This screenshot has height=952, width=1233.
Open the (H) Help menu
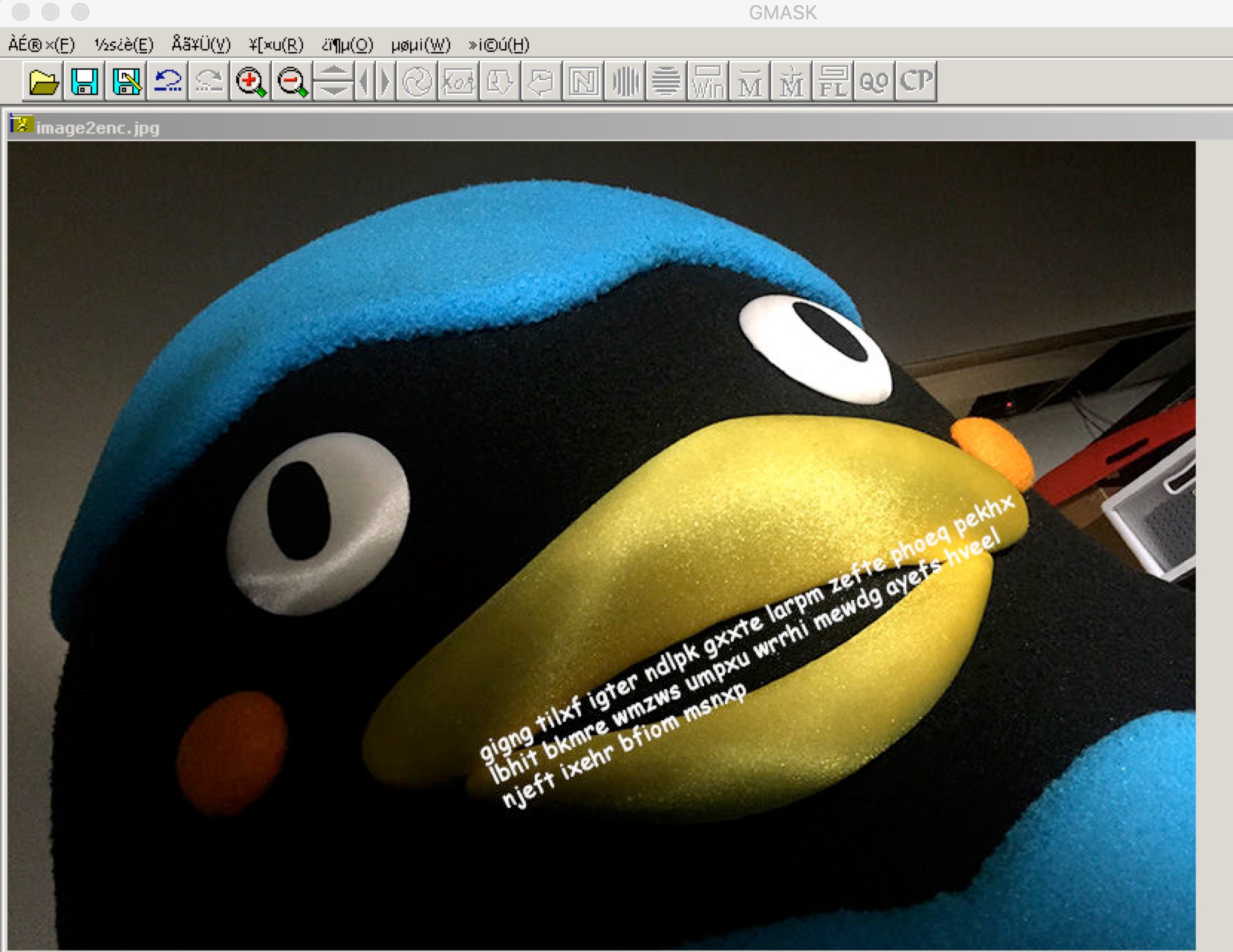[x=498, y=45]
